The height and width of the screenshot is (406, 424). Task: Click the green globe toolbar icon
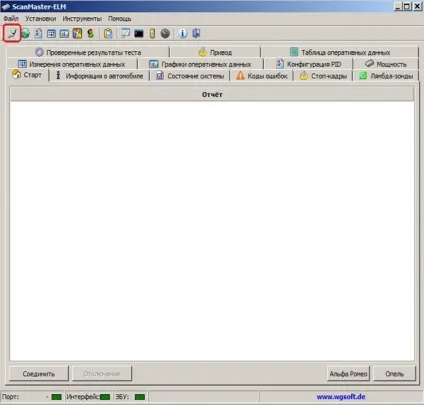[x=25, y=33]
